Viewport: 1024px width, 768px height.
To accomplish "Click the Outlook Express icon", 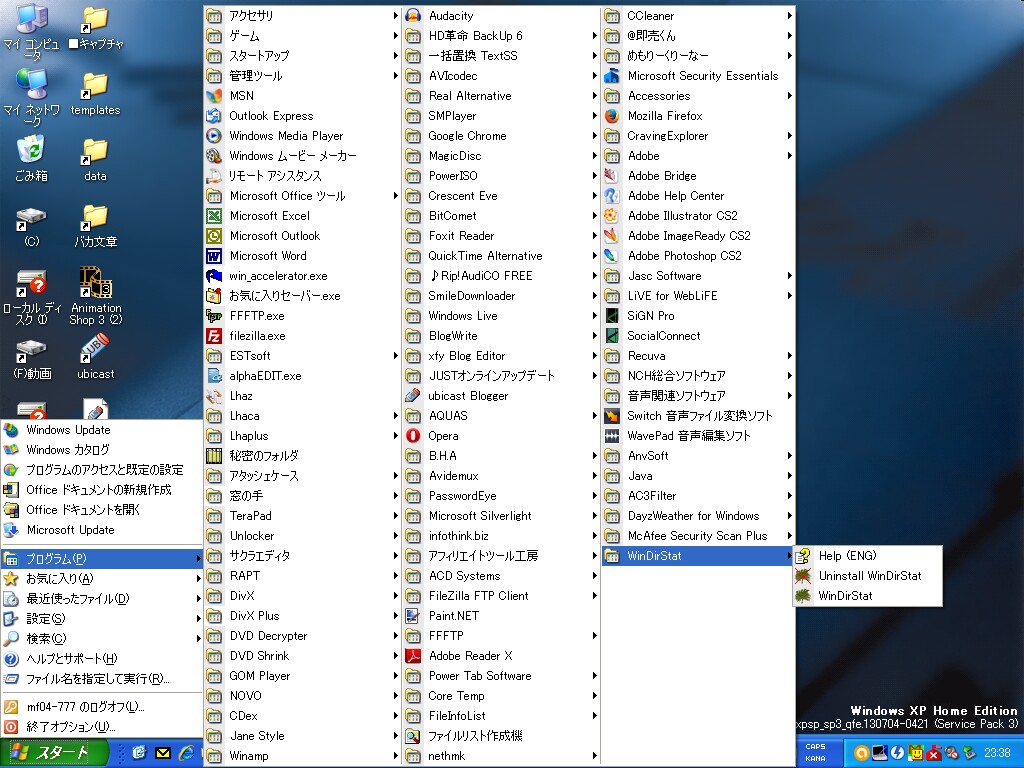I will click(x=214, y=116).
